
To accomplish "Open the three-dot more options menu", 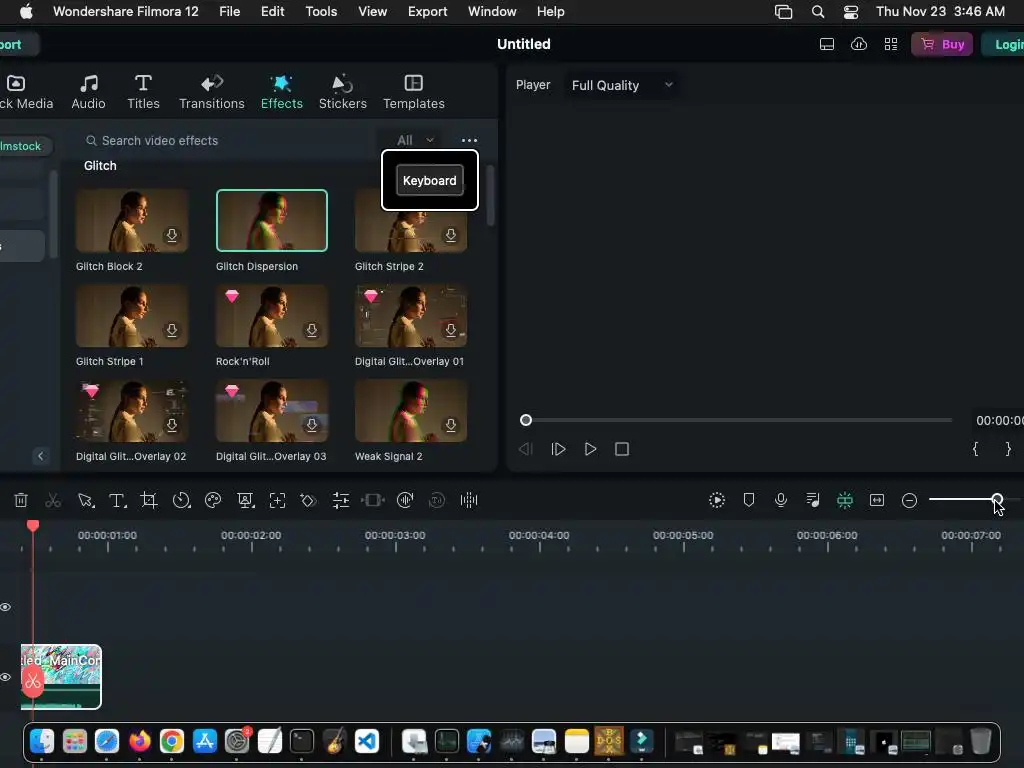I will (x=469, y=140).
